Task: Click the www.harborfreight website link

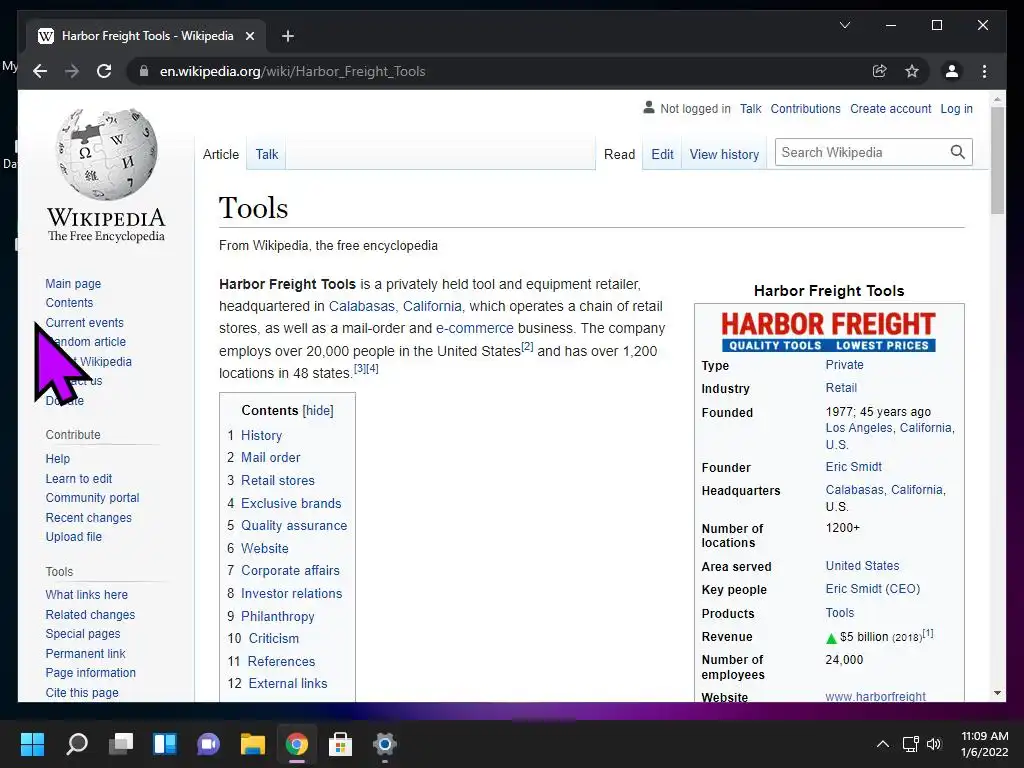Action: 875,696
